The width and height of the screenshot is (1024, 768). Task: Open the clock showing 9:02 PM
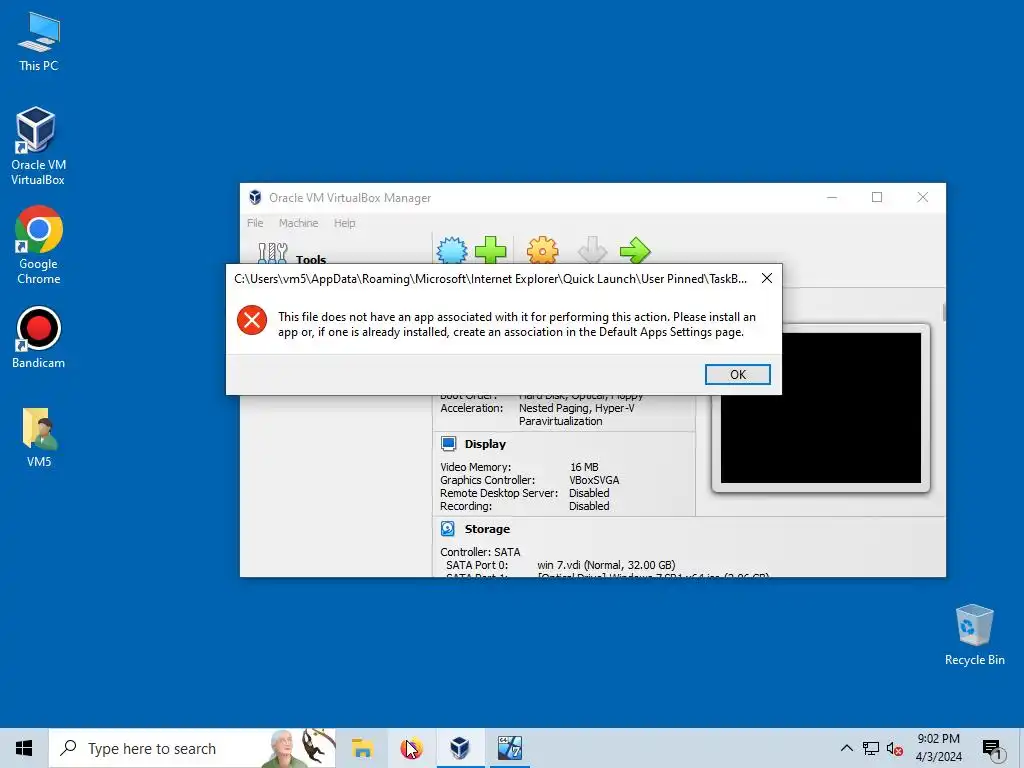click(x=938, y=748)
